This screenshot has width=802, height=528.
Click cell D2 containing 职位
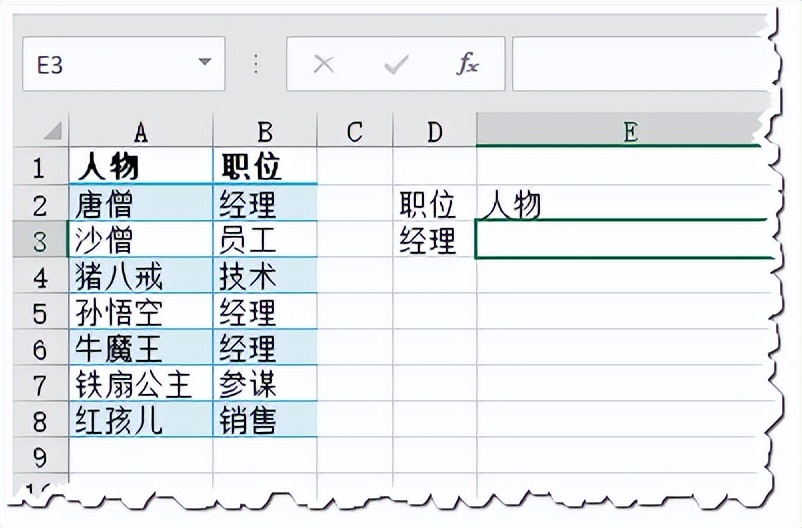point(434,203)
